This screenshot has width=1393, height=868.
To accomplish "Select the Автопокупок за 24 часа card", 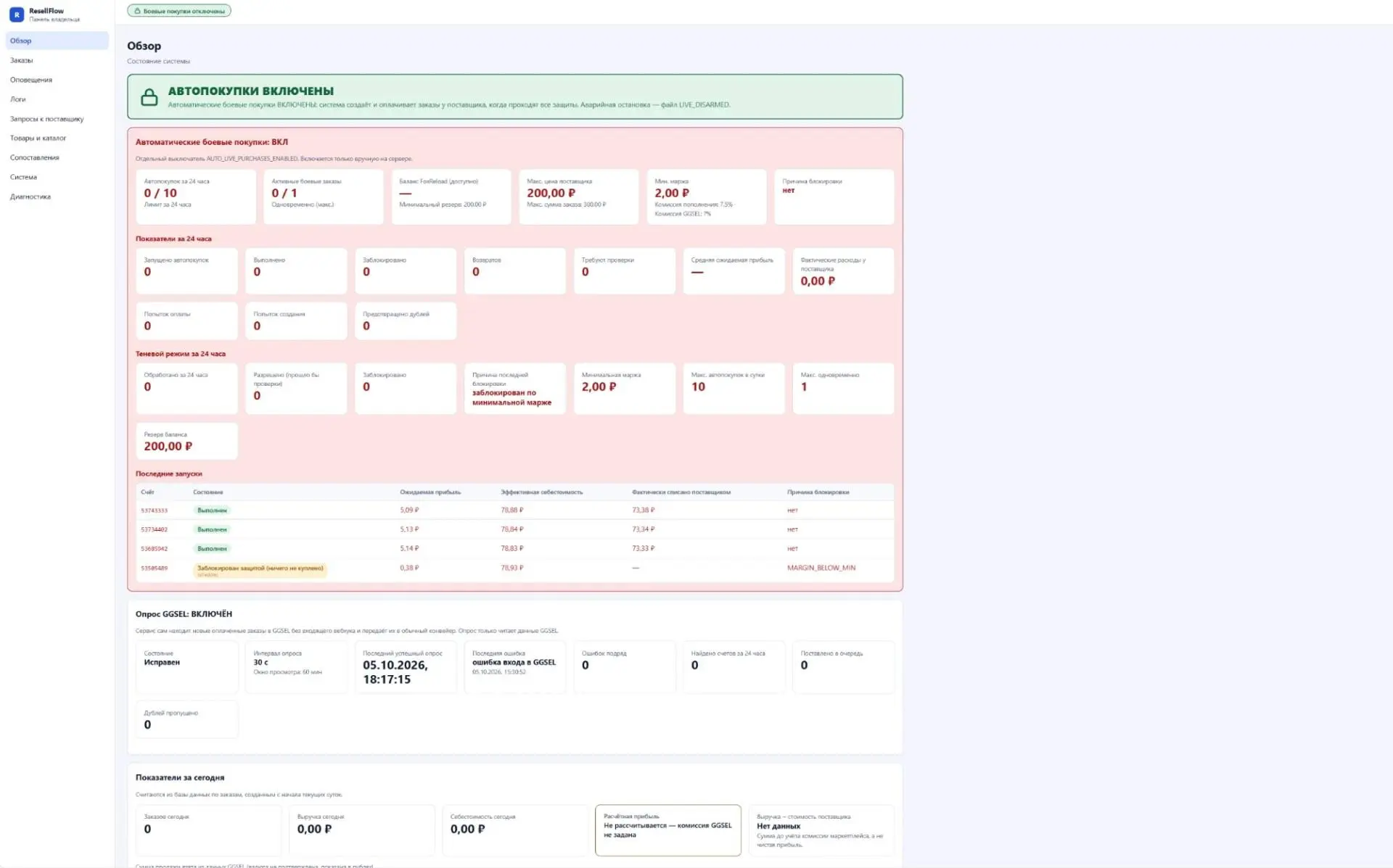I will [196, 197].
